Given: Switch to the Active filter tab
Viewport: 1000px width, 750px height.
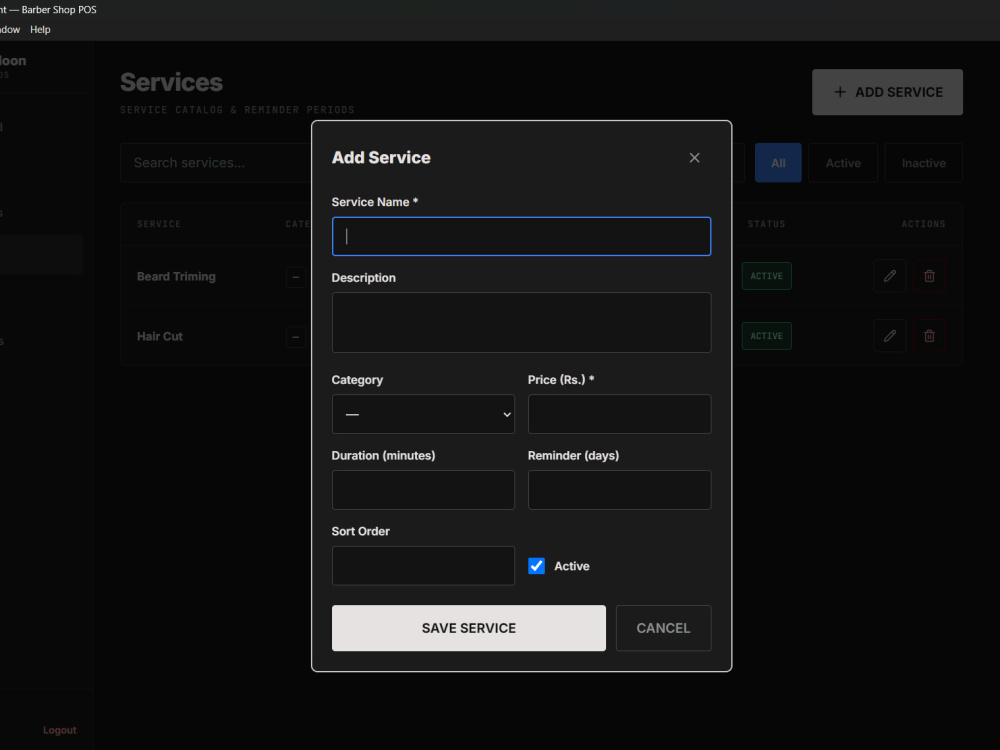Looking at the screenshot, I should tap(843, 163).
